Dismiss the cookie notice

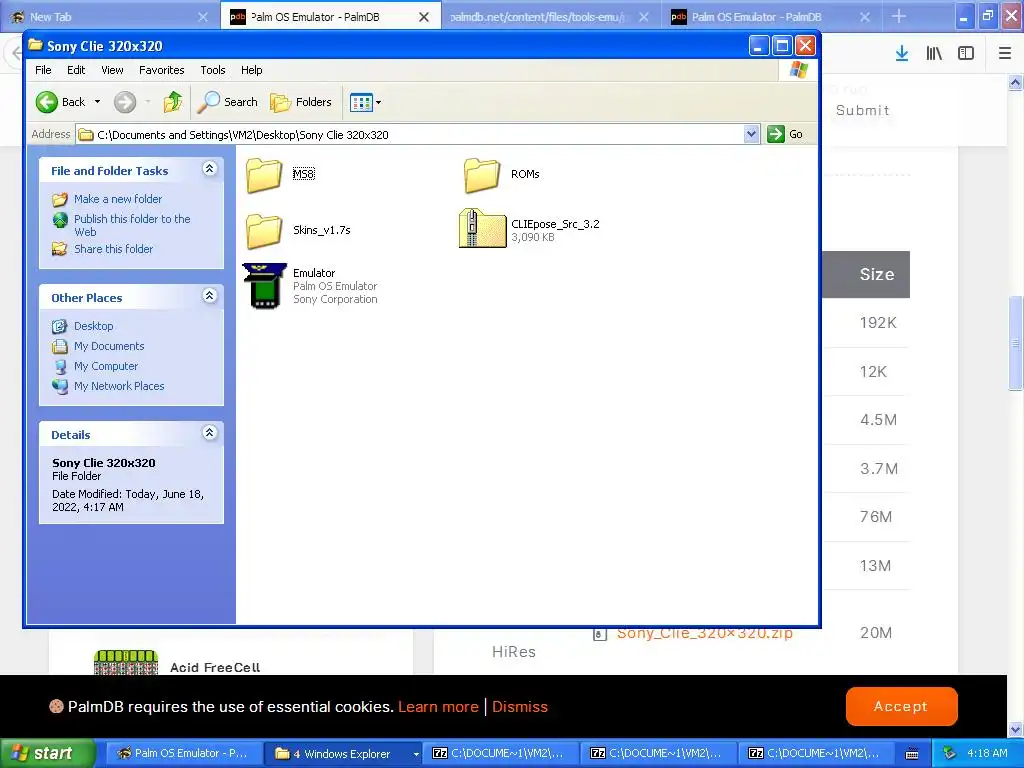[520, 707]
